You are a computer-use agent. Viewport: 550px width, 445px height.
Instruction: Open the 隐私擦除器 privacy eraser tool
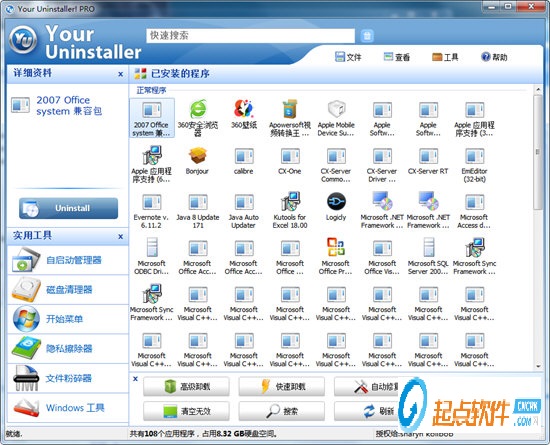[68, 349]
